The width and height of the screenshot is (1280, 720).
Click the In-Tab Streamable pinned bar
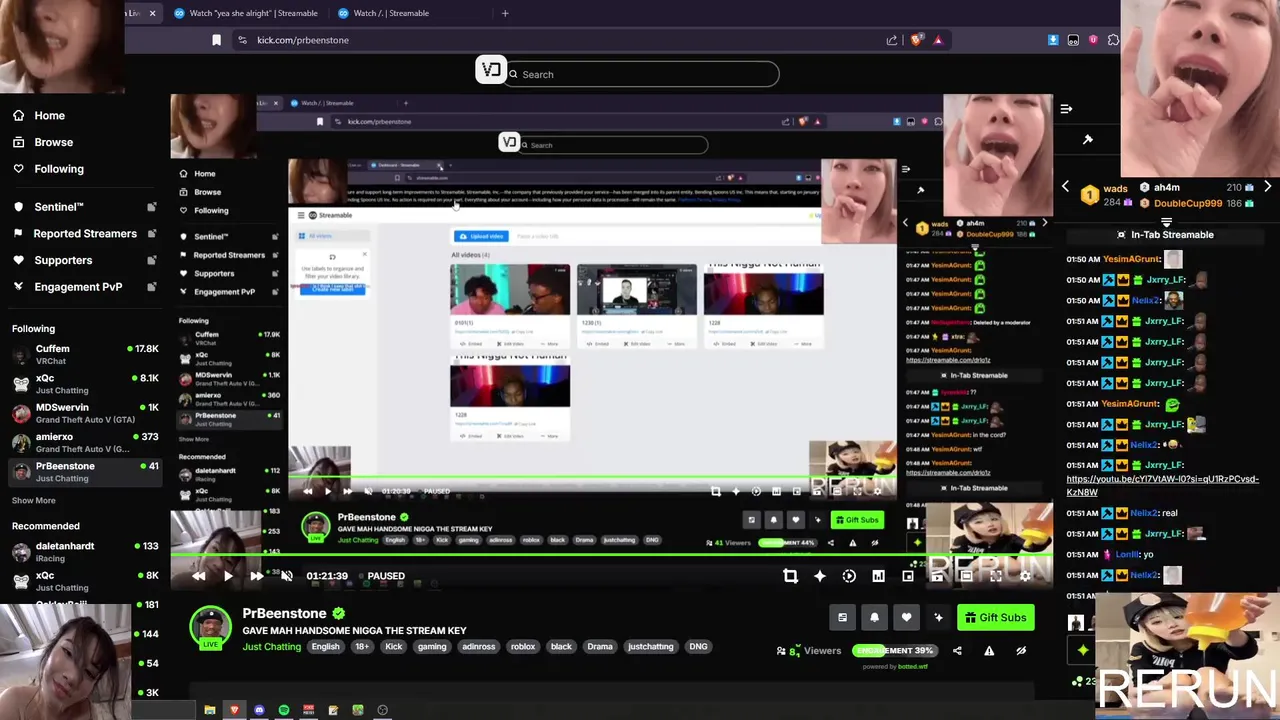(1165, 235)
